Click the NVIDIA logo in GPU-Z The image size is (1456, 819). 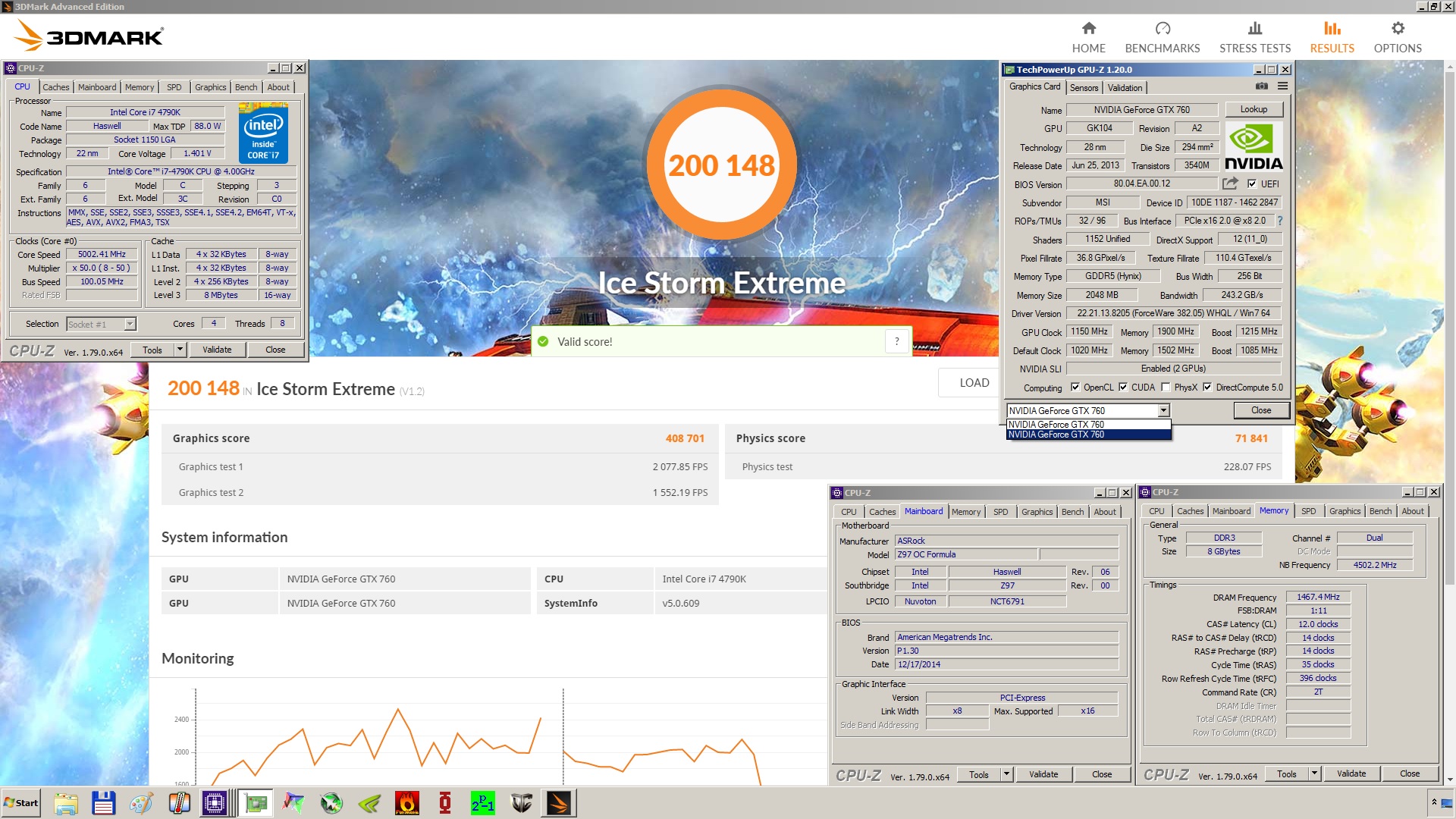point(1254,146)
